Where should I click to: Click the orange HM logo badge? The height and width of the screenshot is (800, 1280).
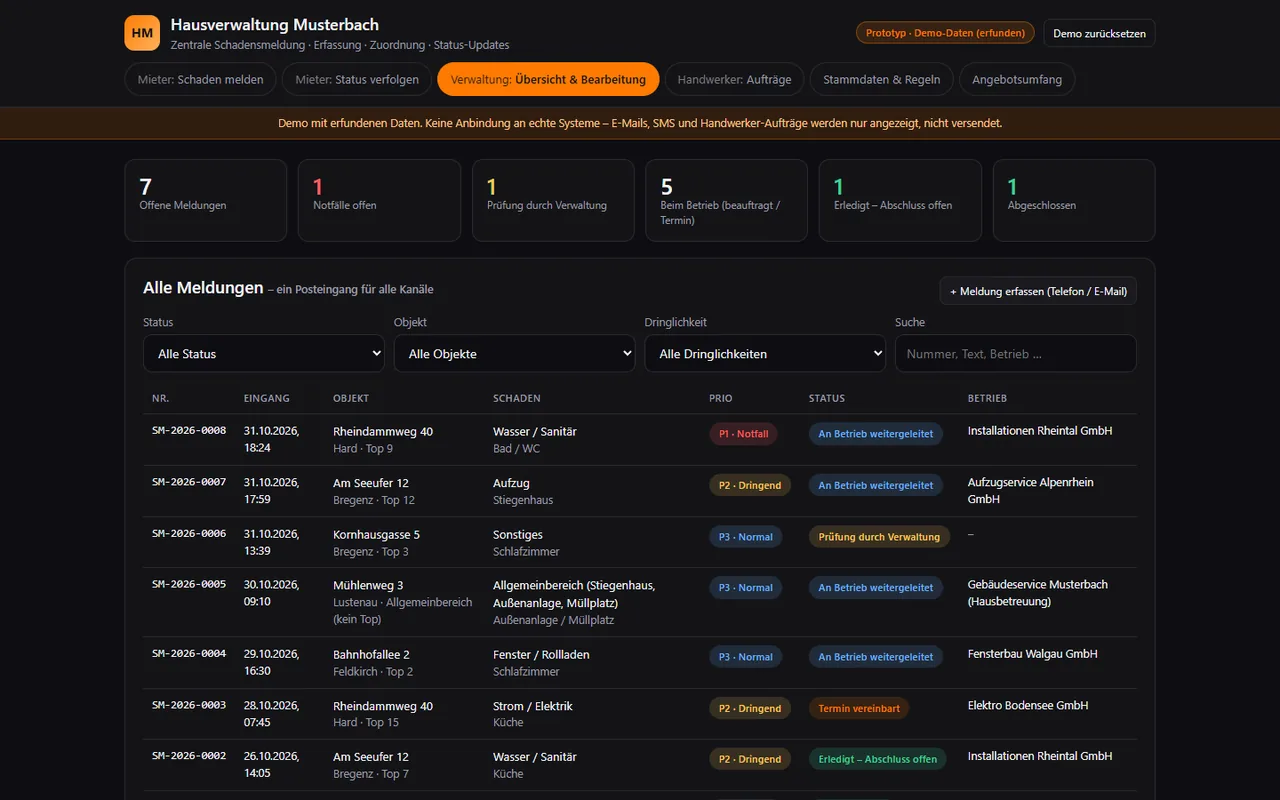point(142,33)
